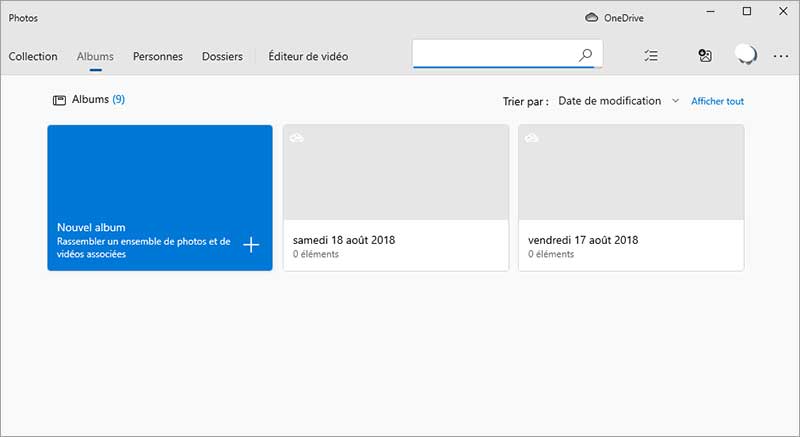
Task: Click the Afficher tout link
Action: [717, 101]
